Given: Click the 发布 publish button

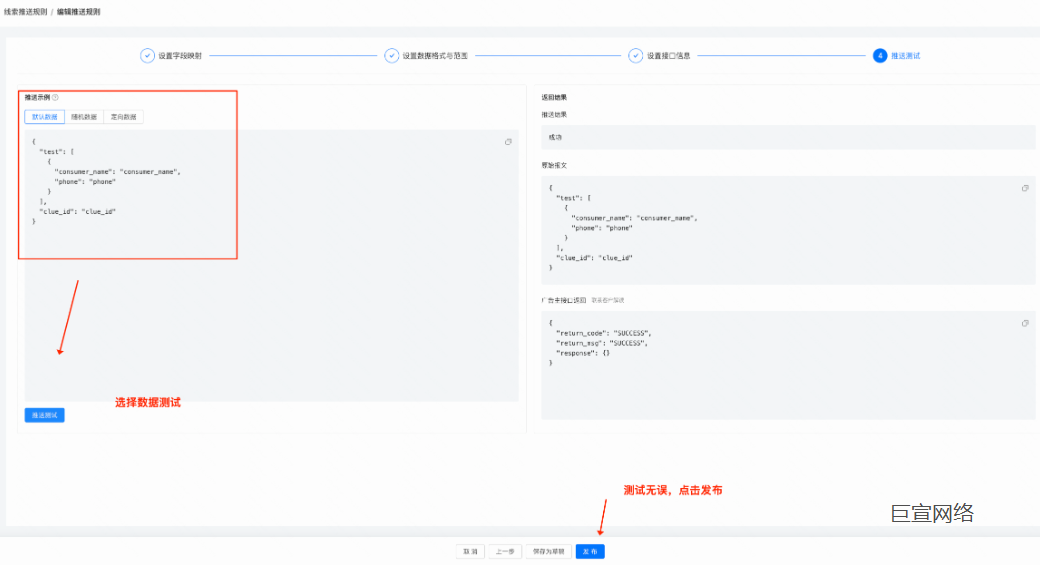Looking at the screenshot, I should (x=590, y=551).
